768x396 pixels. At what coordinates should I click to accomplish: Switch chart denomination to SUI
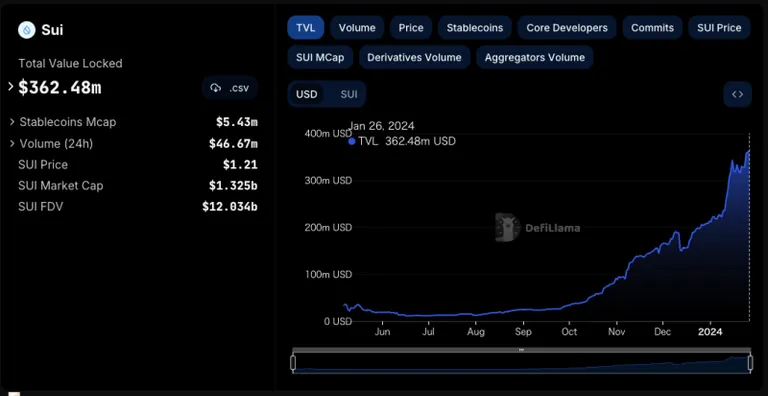click(x=349, y=94)
